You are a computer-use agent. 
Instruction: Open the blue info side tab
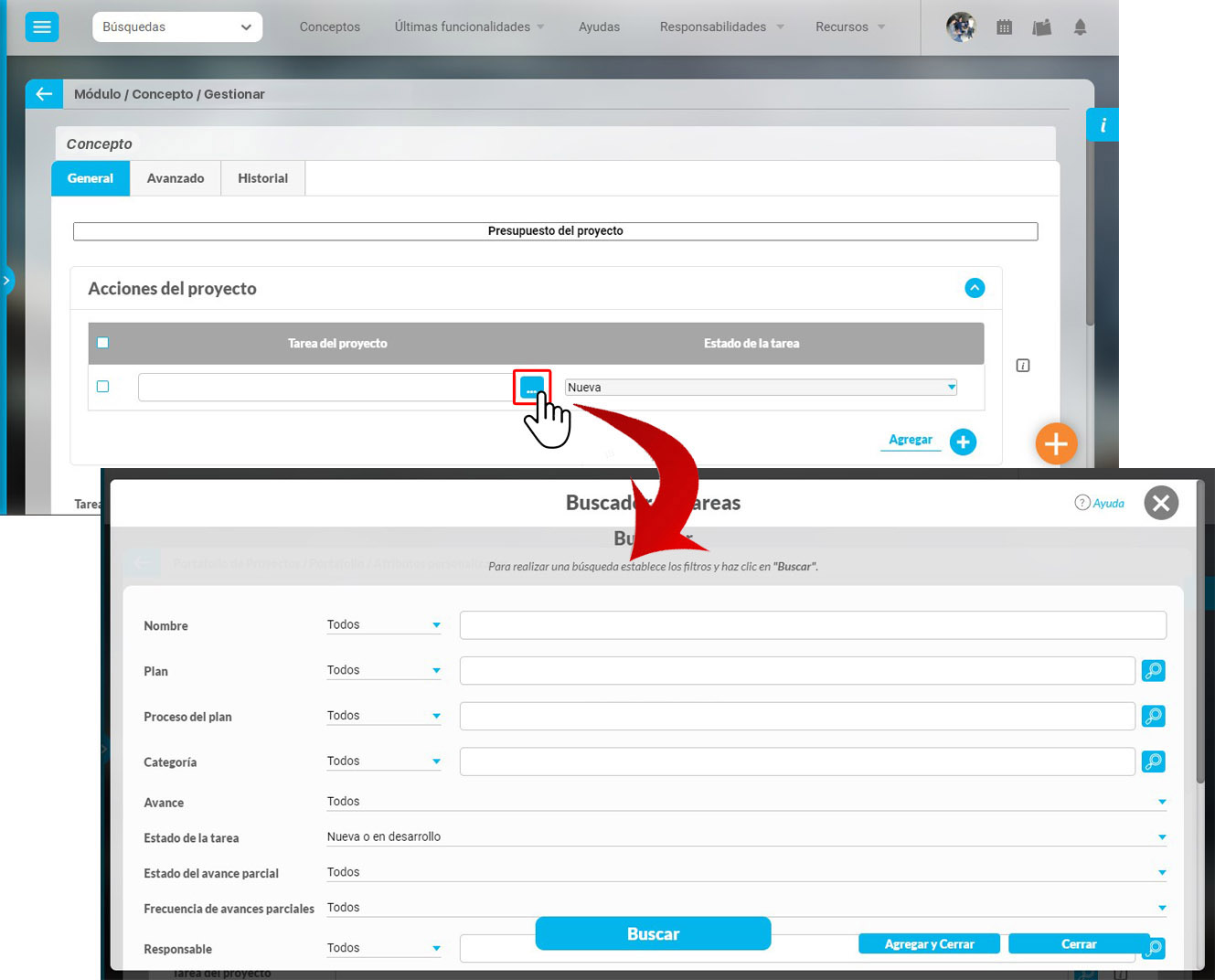pyautogui.click(x=1103, y=125)
